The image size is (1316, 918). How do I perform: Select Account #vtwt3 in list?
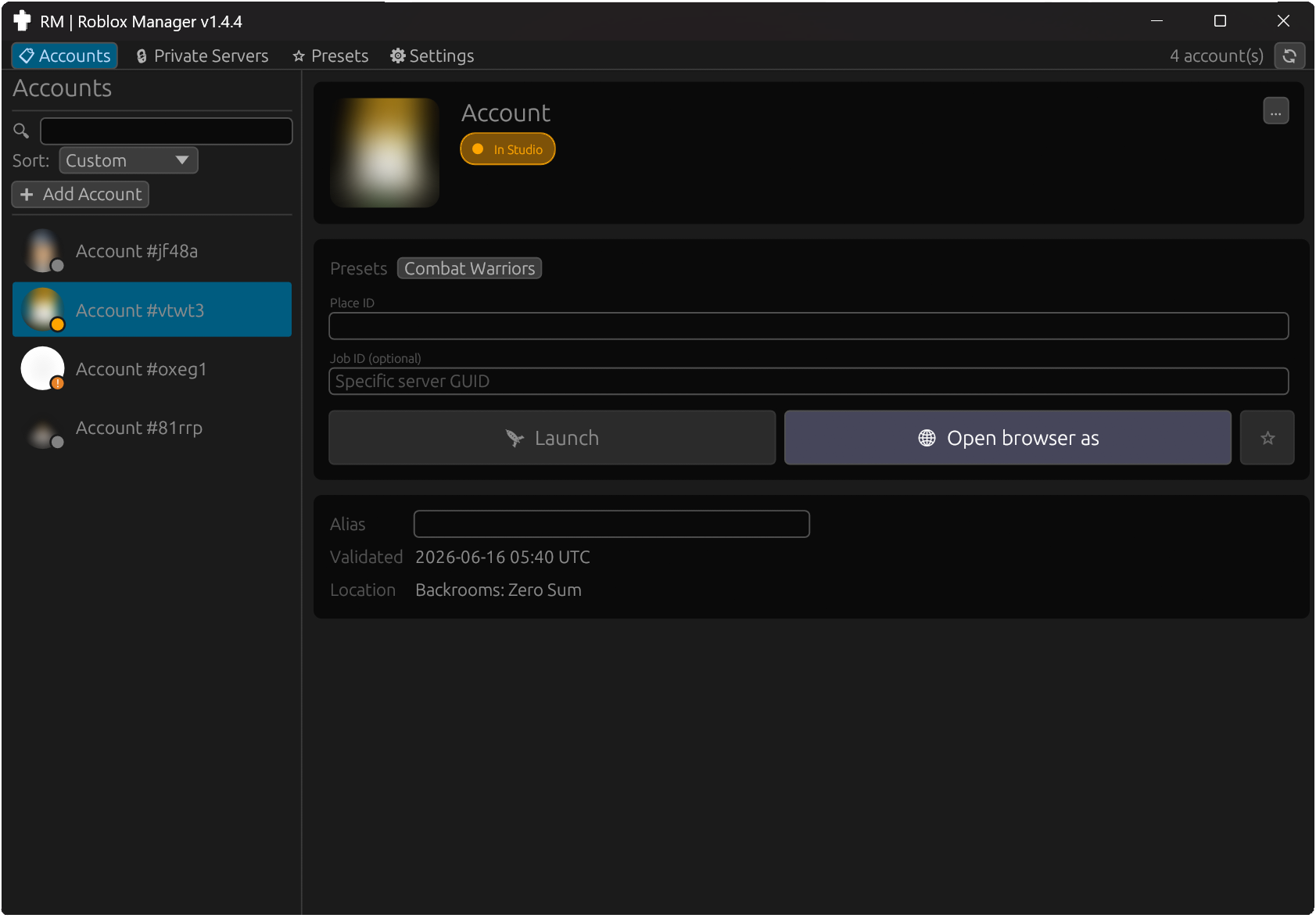(152, 310)
